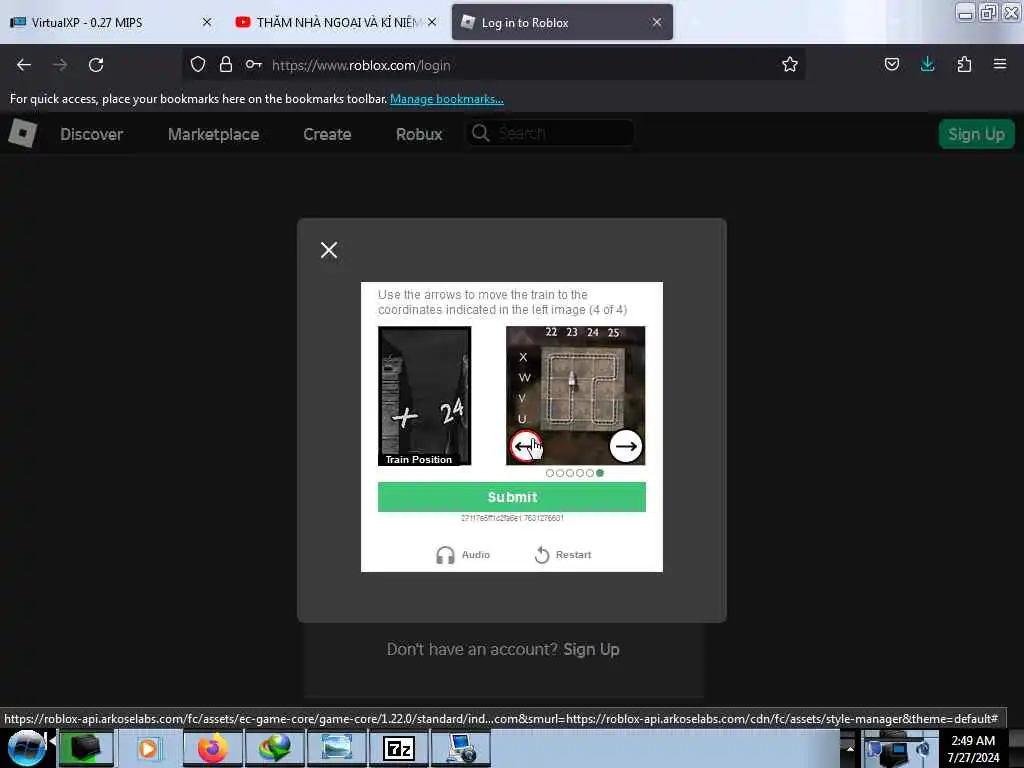This screenshot has height=768, width=1024.
Task: Click the browser forward arrow
Action: (60, 65)
